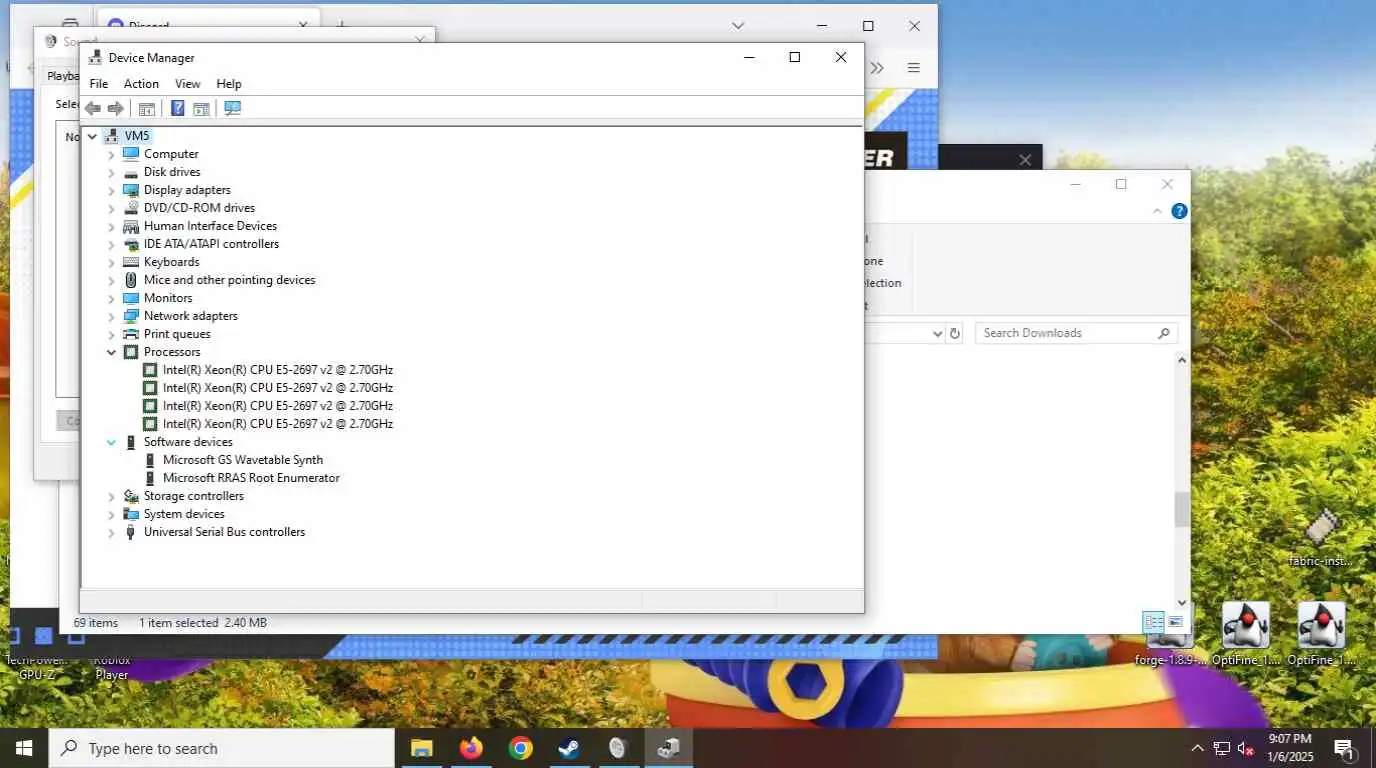Select the VM5 computer name
The width and height of the screenshot is (1376, 768).
click(137, 136)
